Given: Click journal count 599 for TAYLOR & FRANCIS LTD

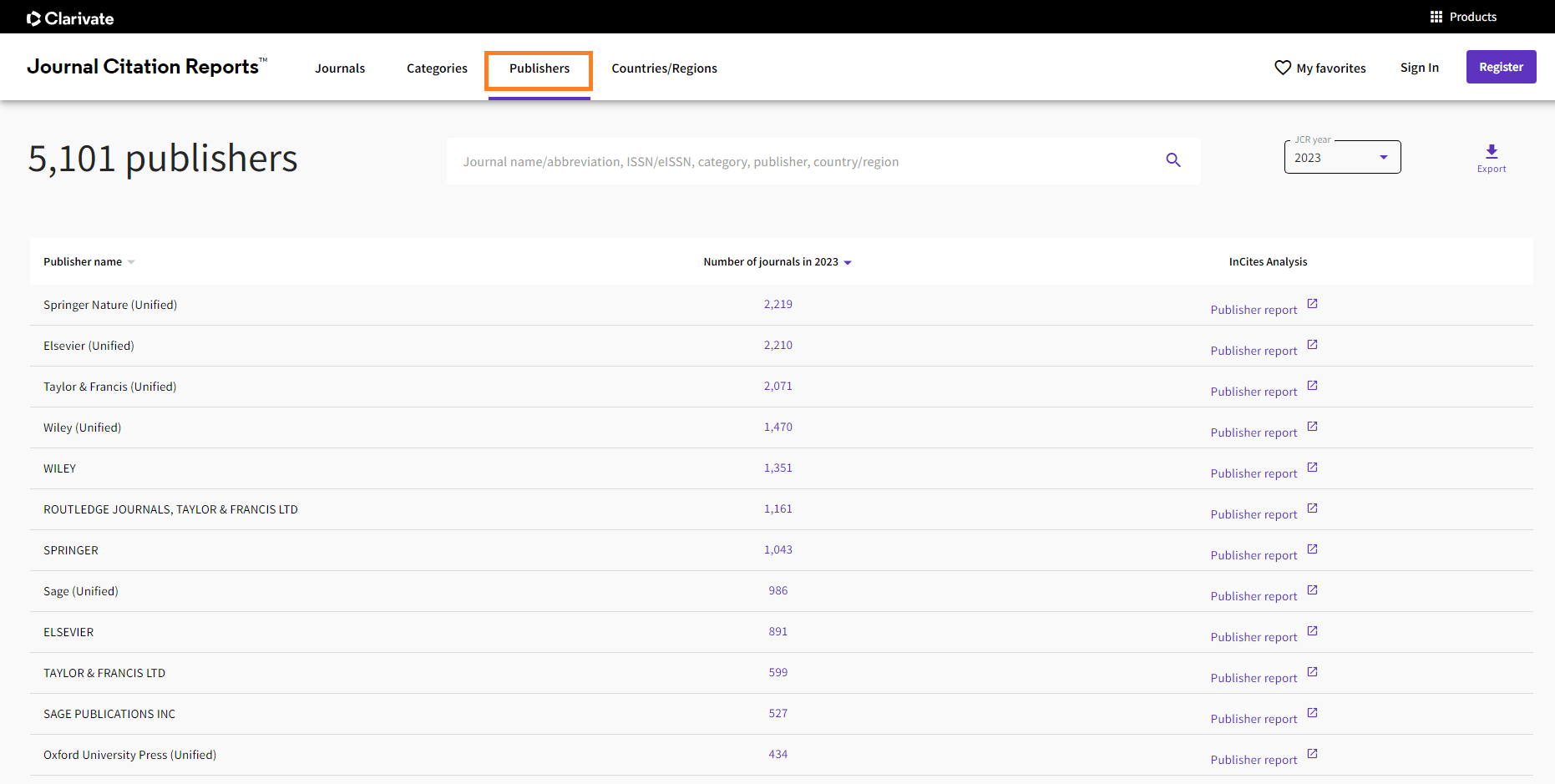Looking at the screenshot, I should (x=778, y=672).
